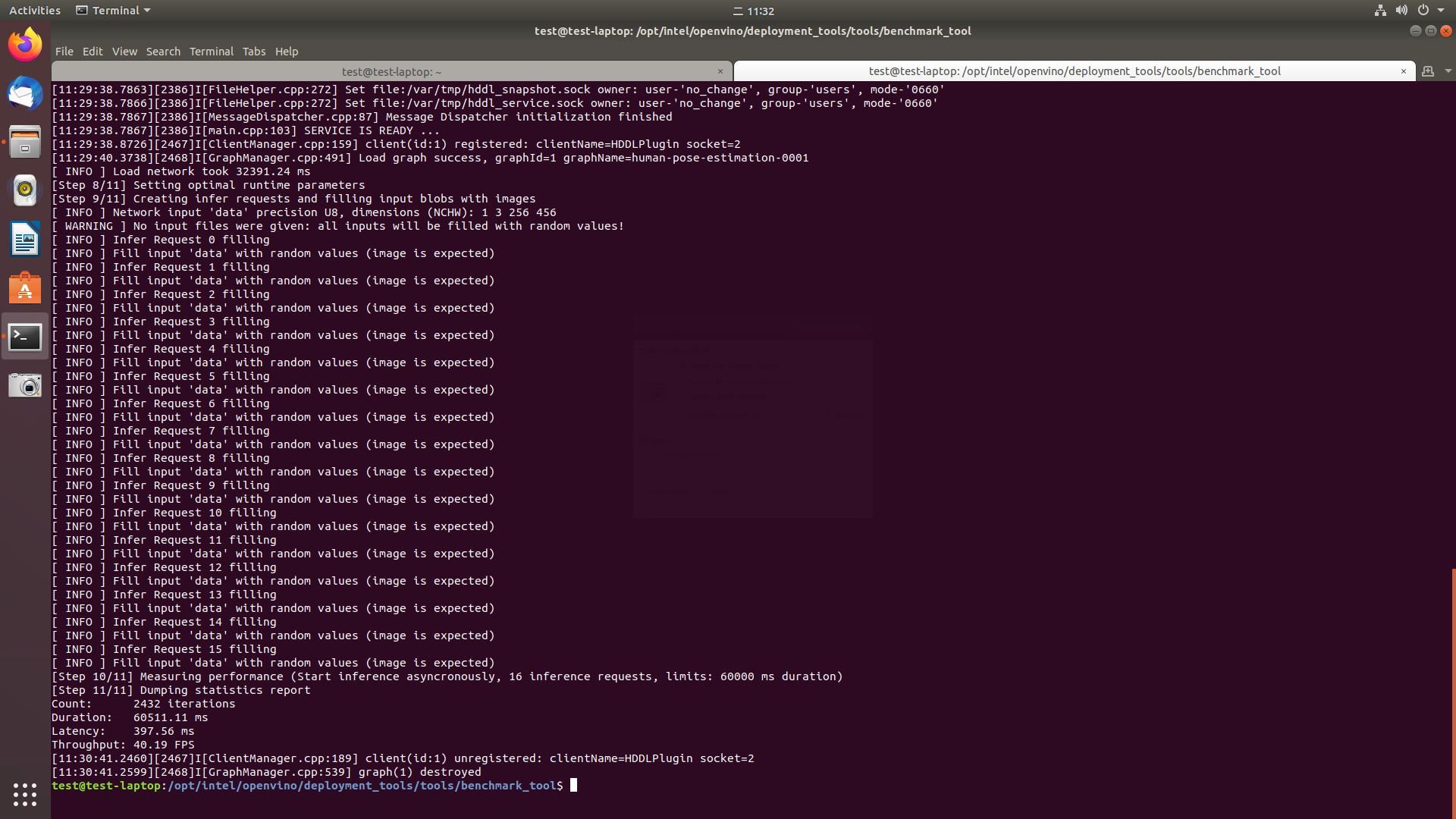Image resolution: width=1456 pixels, height=819 pixels.
Task: Open the Tabs menu
Action: point(254,52)
